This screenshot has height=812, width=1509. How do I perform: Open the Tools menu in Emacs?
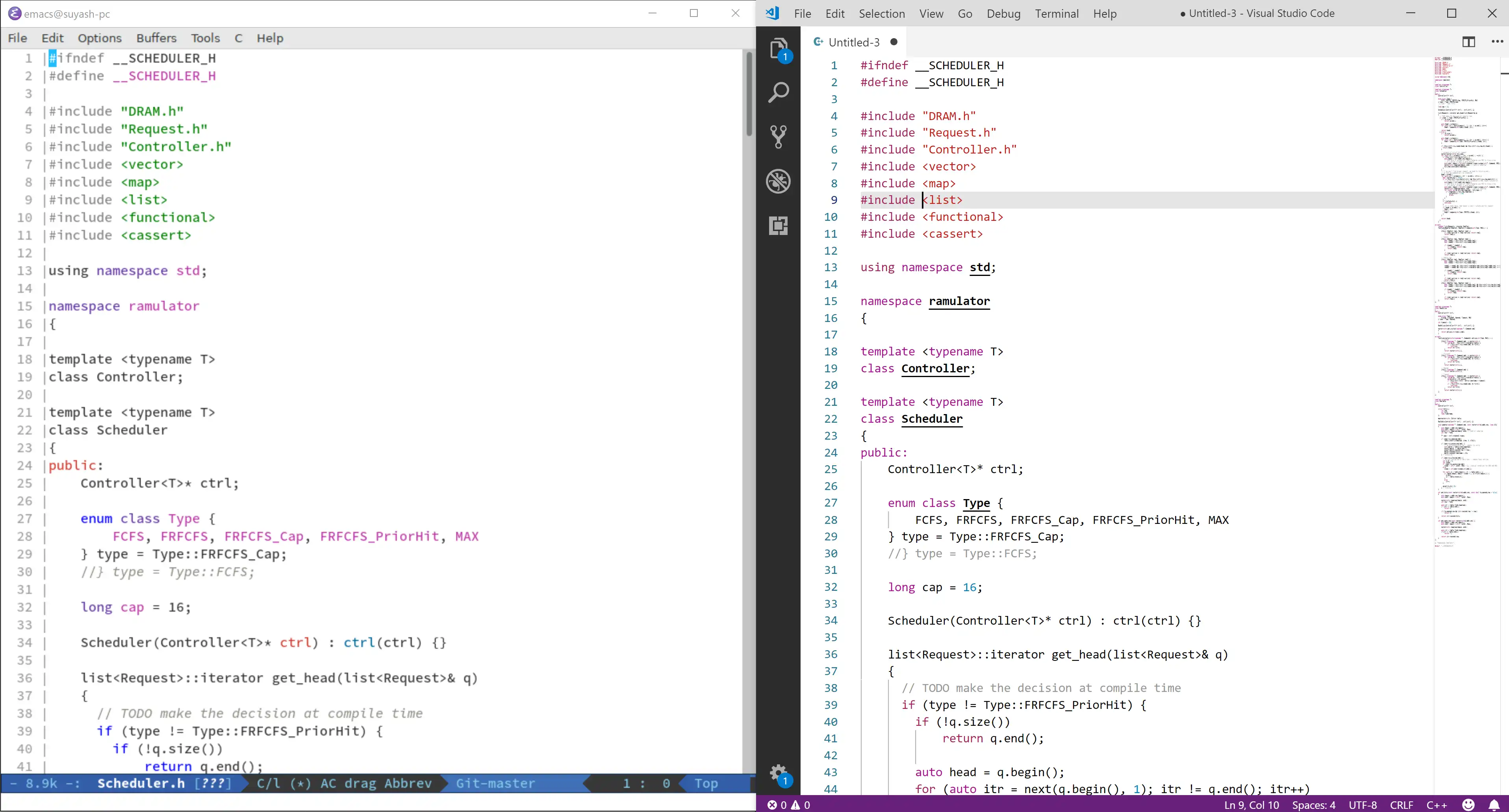coord(205,37)
